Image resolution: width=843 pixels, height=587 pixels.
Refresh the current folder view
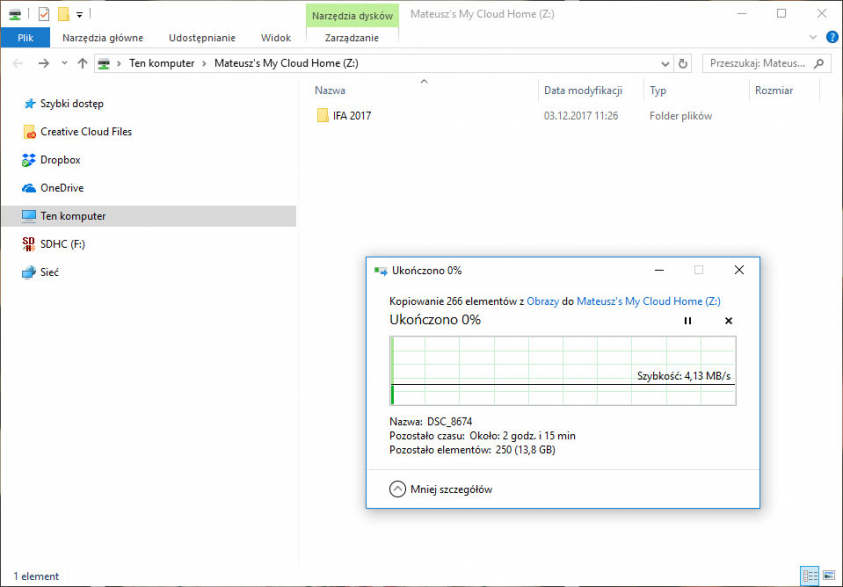pos(683,63)
